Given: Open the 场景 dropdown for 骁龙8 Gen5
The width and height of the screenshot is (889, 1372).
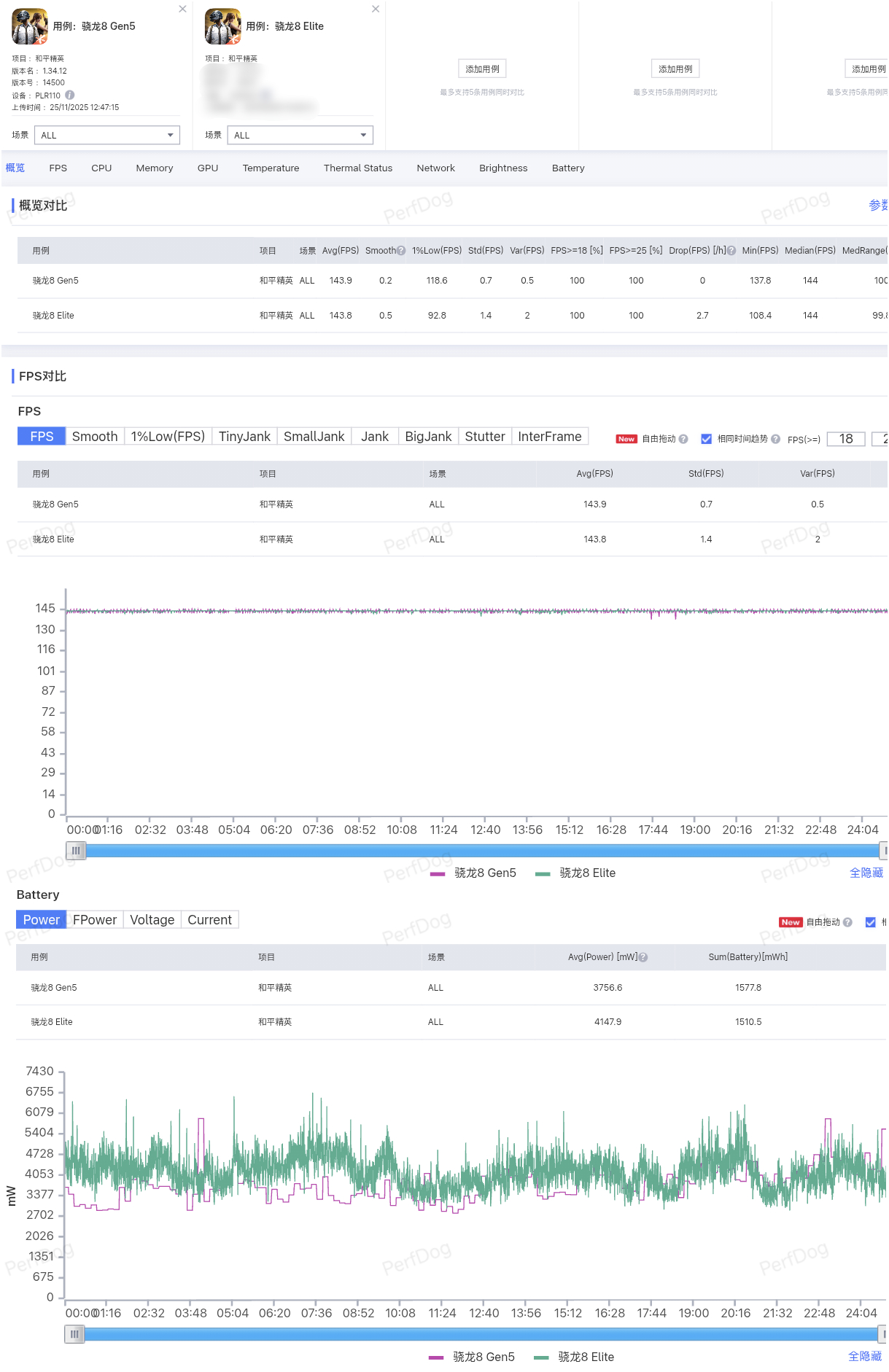Looking at the screenshot, I should click(x=110, y=135).
